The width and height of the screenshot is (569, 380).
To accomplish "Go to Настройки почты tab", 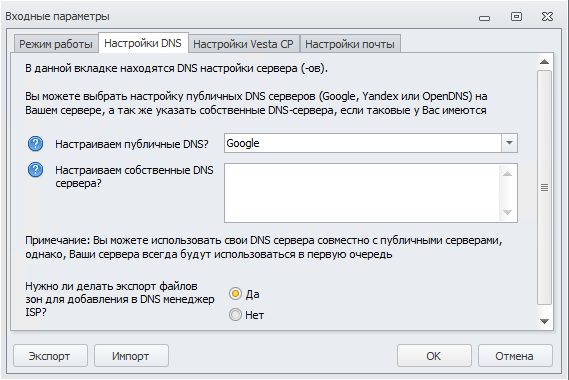I will 350,44.
